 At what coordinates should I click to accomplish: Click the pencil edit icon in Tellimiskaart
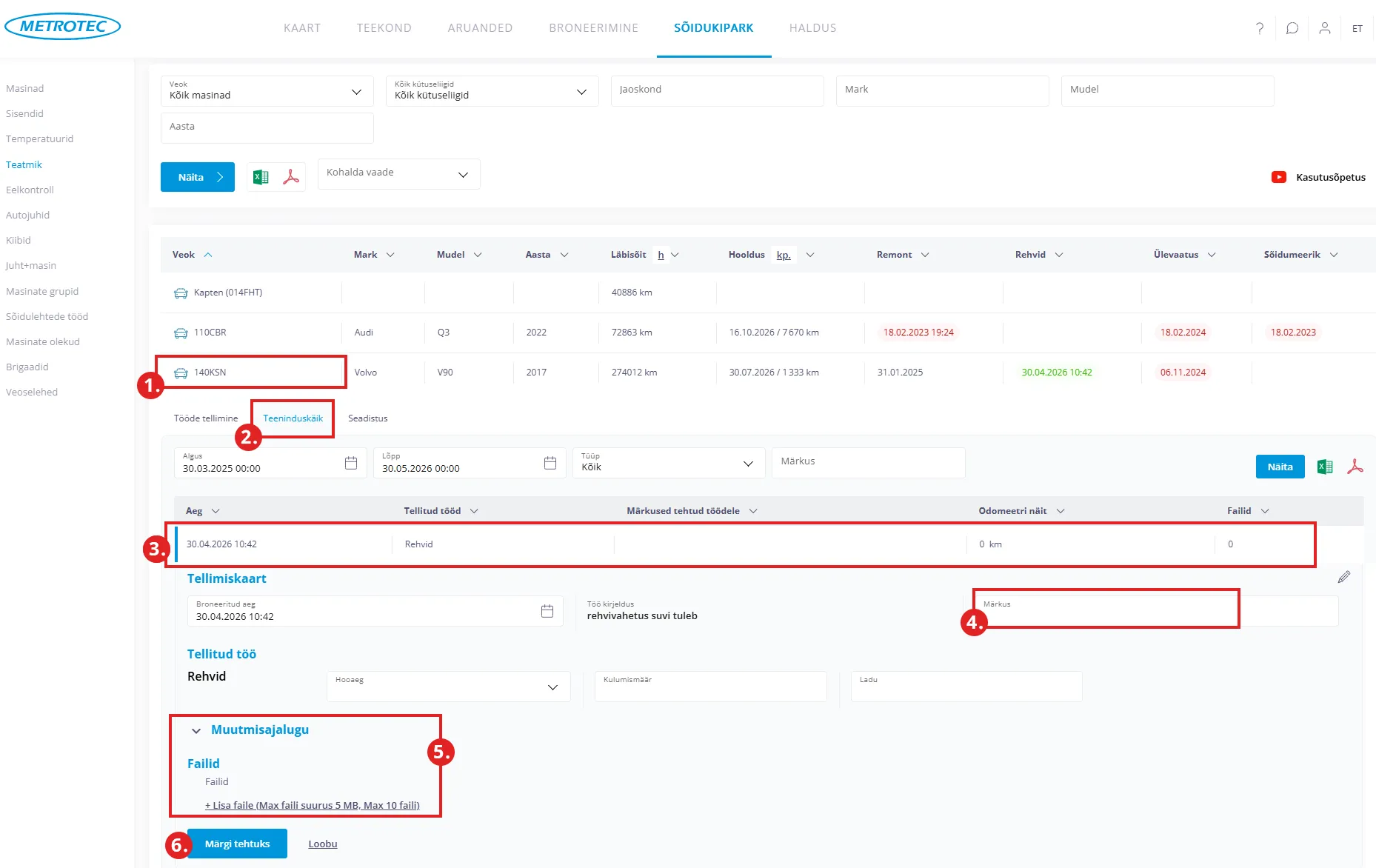click(x=1344, y=577)
